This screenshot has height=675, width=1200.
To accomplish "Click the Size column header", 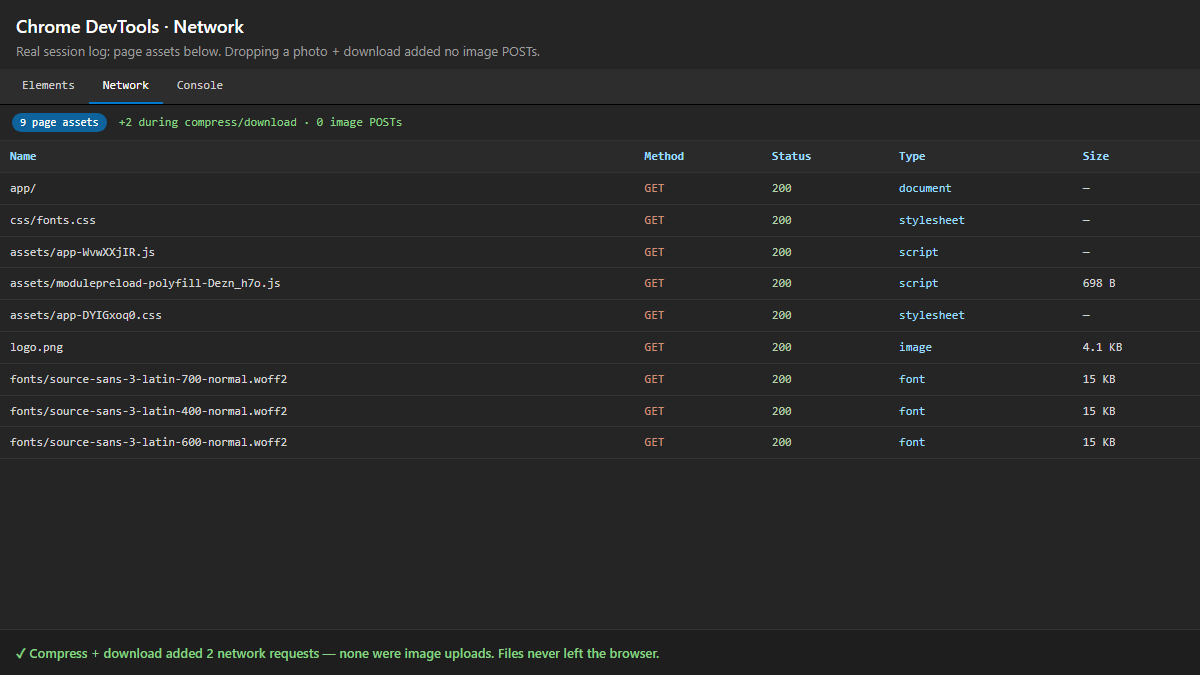I will click(1096, 156).
